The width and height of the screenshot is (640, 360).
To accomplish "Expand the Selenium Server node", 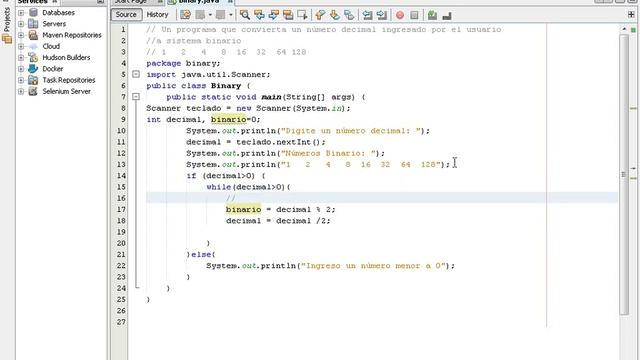I will [x=21, y=91].
